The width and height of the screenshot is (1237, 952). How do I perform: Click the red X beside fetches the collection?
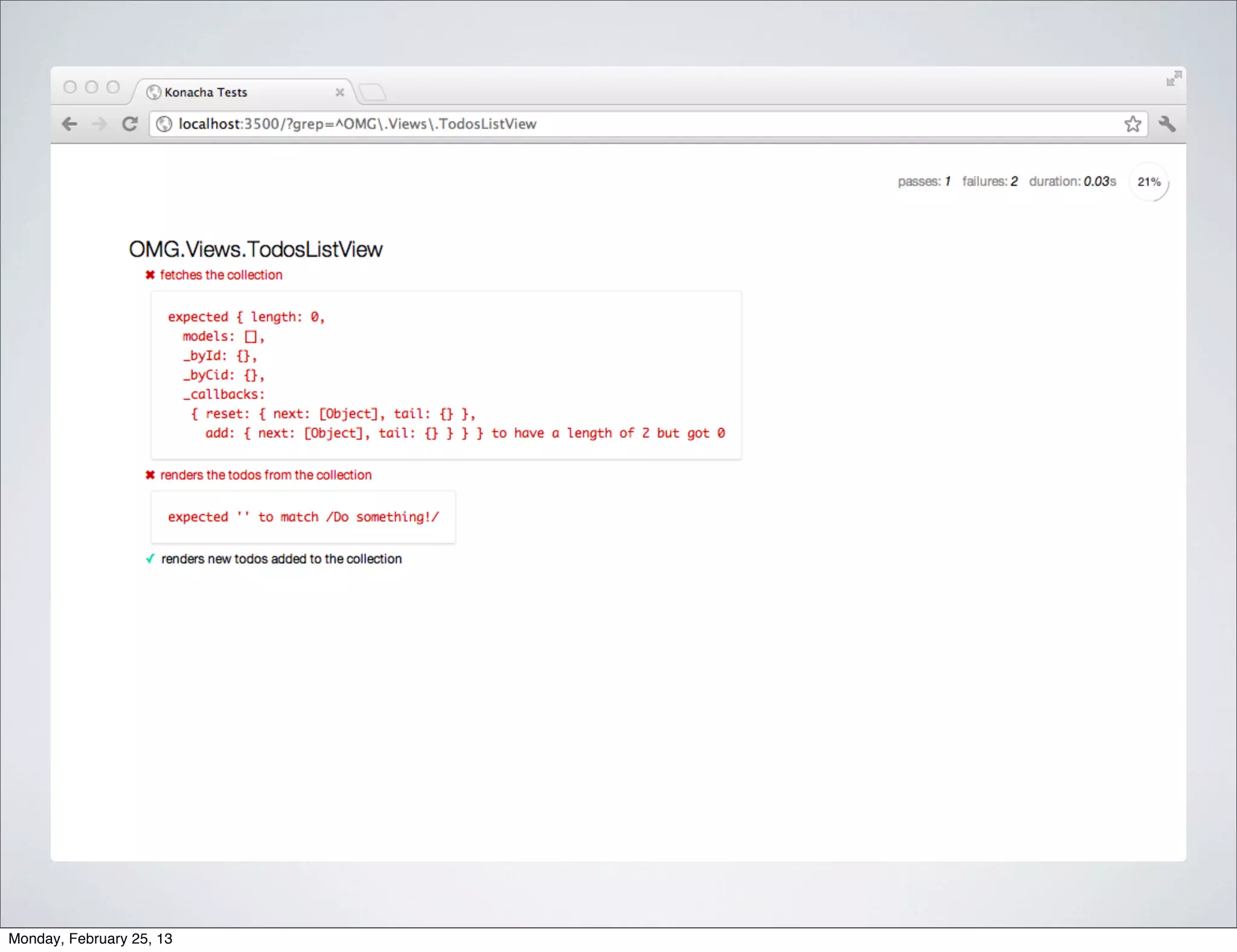tap(150, 275)
